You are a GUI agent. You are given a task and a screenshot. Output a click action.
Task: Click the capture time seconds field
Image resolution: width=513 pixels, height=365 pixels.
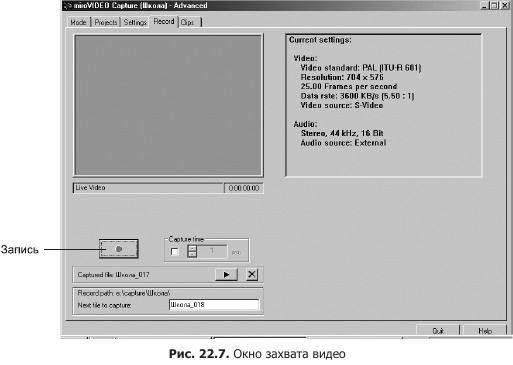[212, 251]
